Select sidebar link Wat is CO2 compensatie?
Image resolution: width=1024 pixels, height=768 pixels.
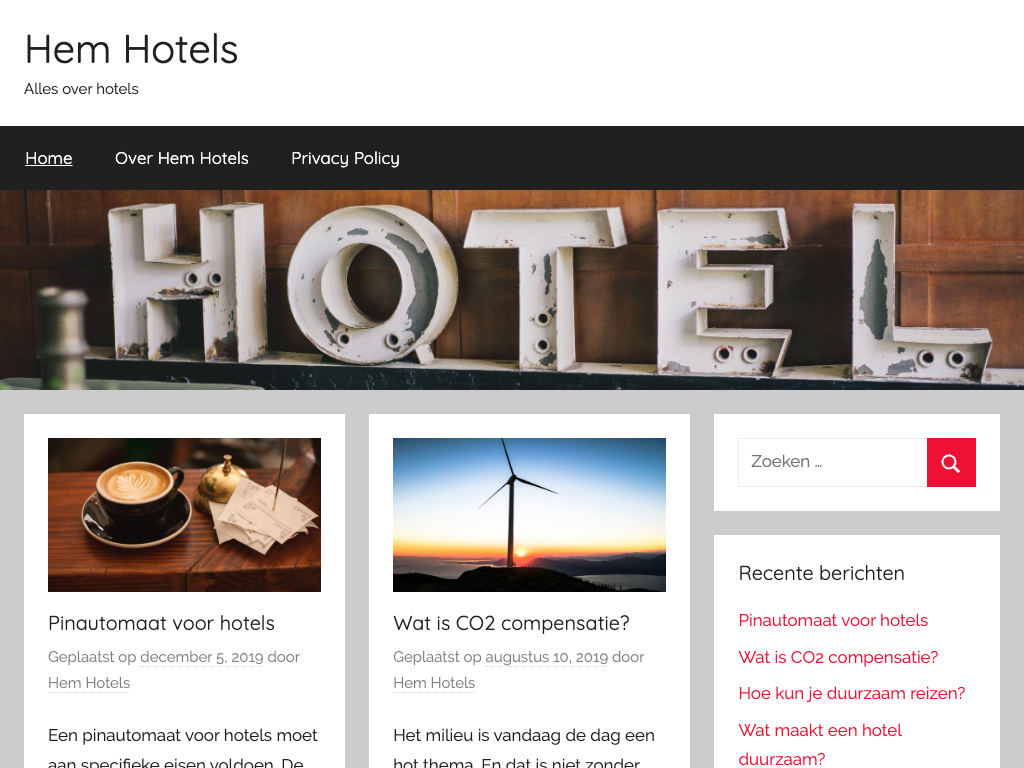(839, 657)
